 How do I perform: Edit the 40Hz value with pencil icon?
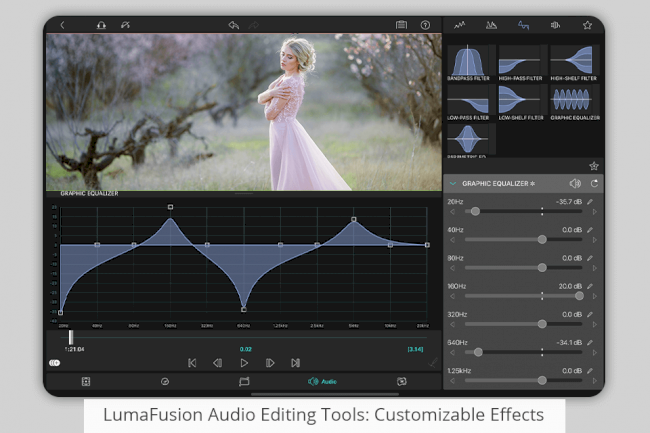[x=590, y=230]
